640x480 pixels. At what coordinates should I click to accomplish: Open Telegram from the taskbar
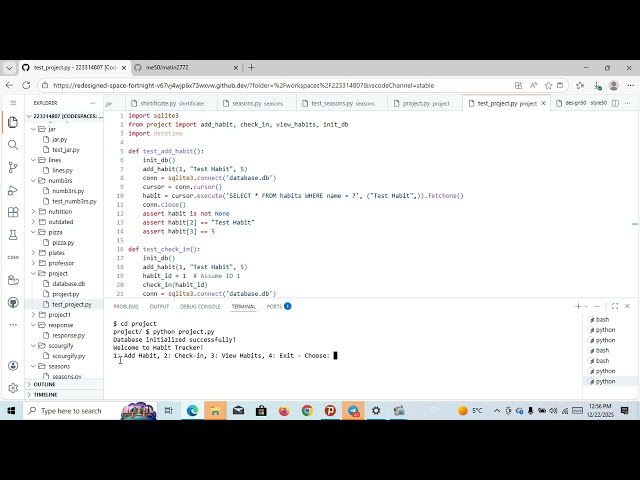tap(353, 411)
